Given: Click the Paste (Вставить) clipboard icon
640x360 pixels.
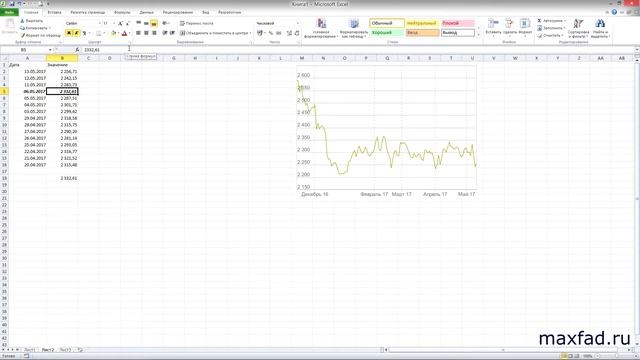Looking at the screenshot, I should pyautogui.click(x=9, y=24).
